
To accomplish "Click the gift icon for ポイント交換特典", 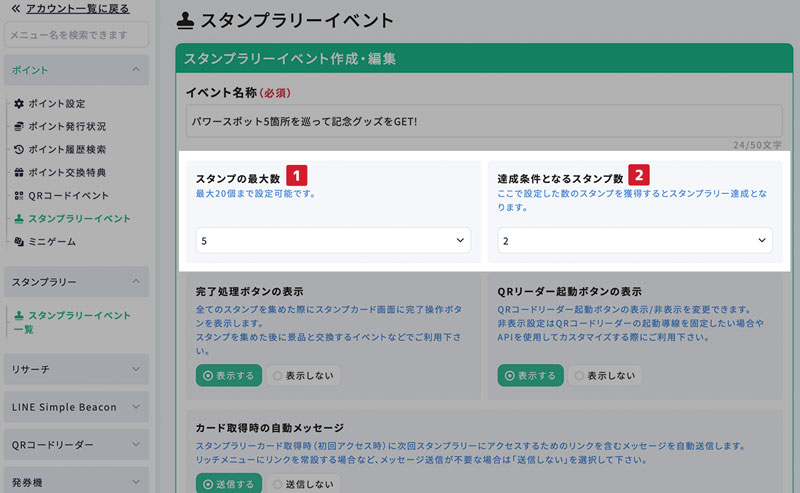I will [x=19, y=173].
